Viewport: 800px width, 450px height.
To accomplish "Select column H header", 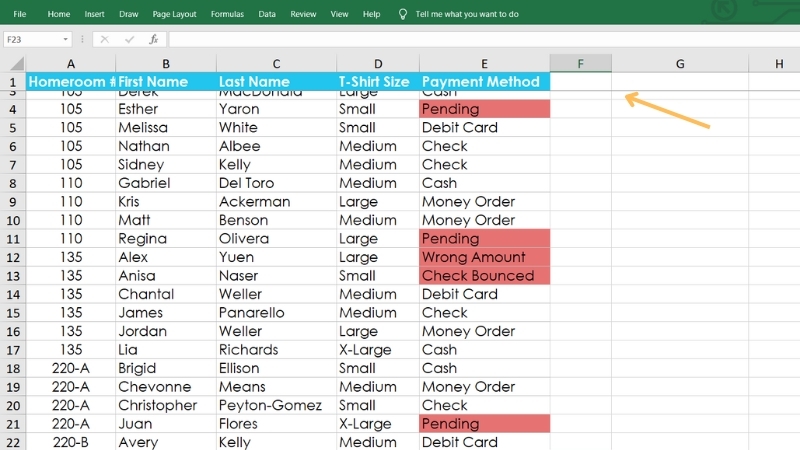I will click(774, 64).
